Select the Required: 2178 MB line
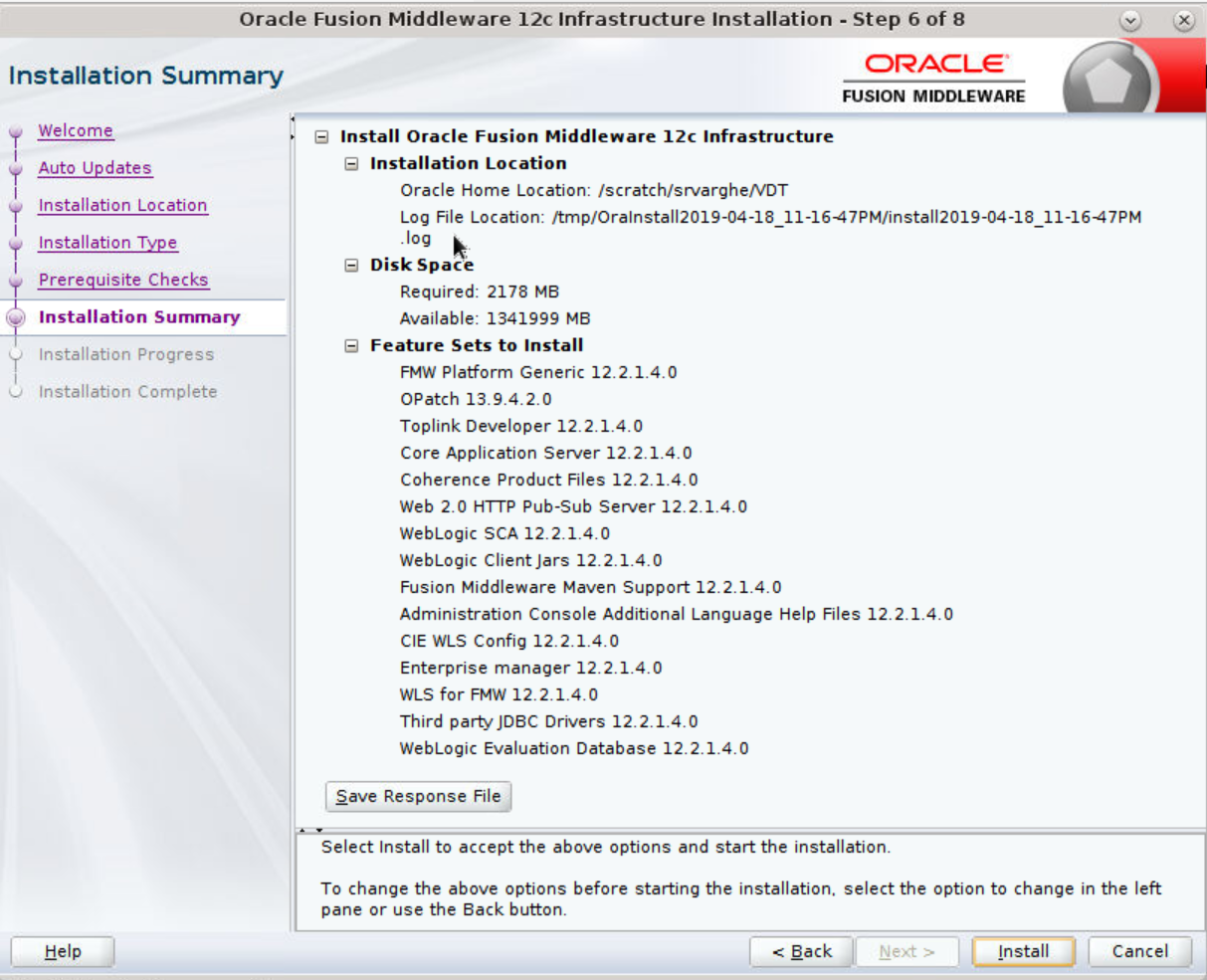The height and width of the screenshot is (980, 1207). coord(480,293)
